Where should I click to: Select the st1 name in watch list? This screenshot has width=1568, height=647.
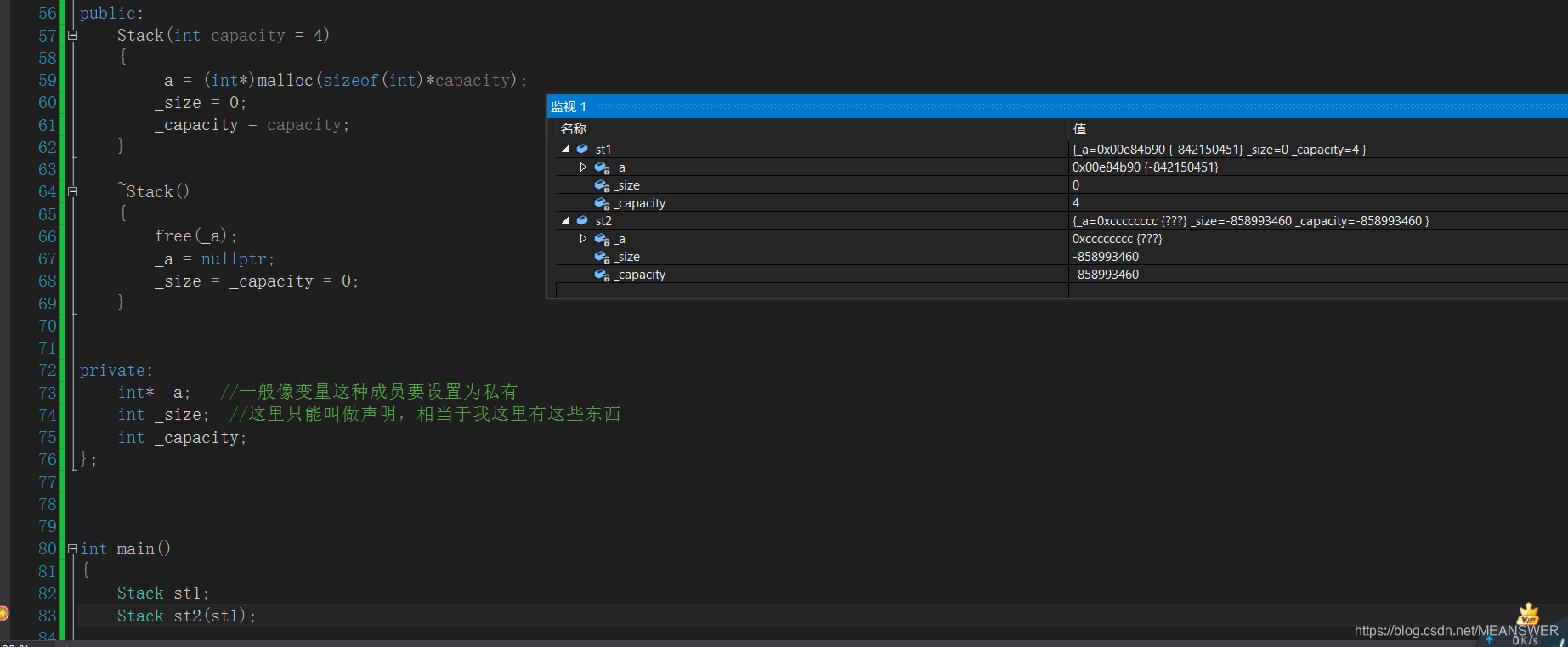603,150
